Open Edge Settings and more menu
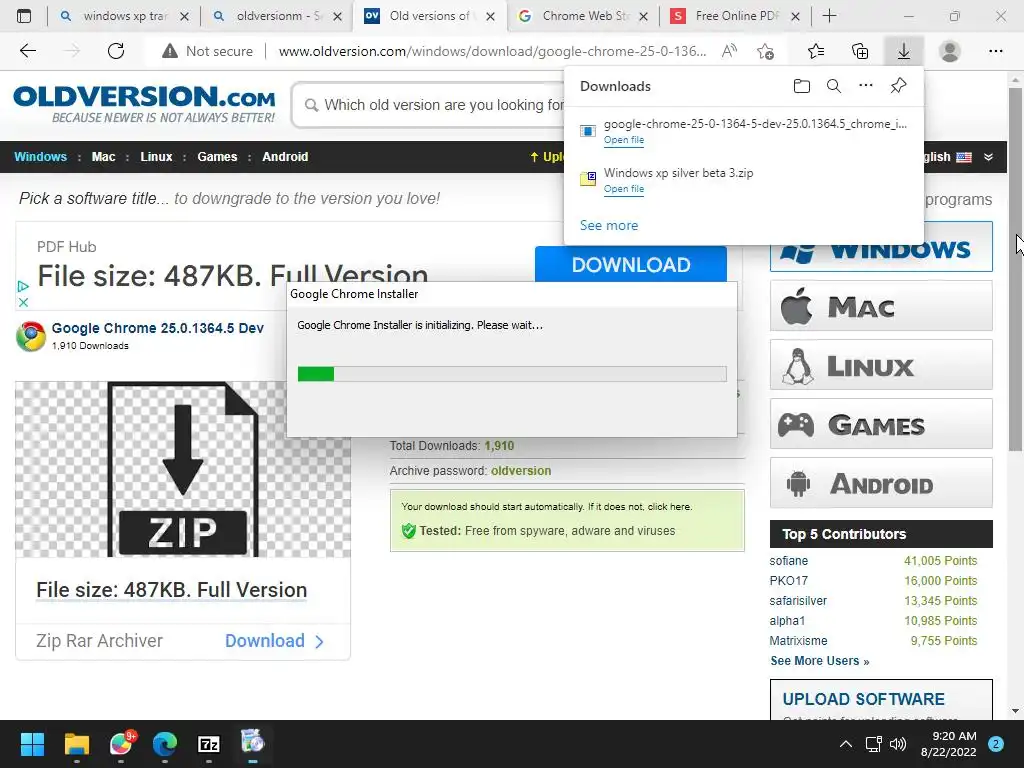 click(995, 51)
